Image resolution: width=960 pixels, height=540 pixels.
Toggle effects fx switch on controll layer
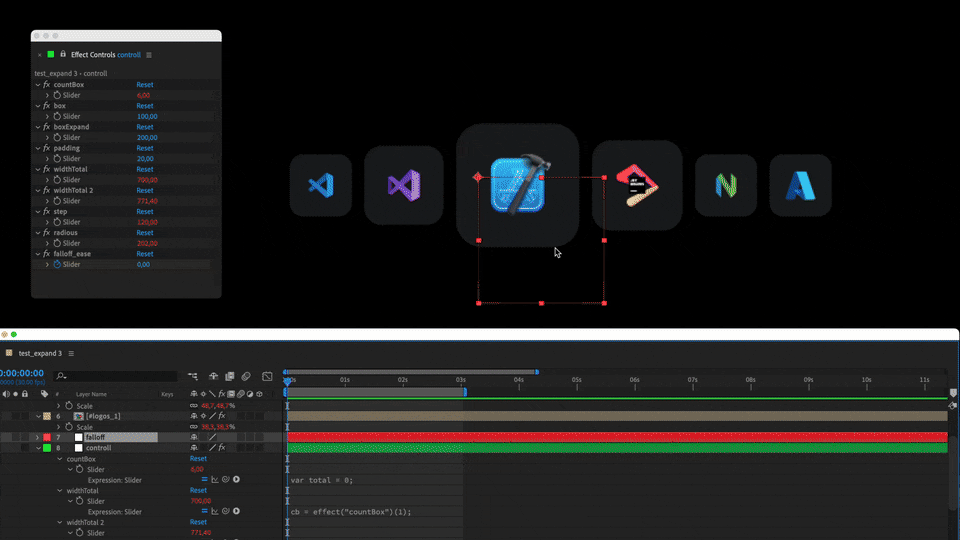(222, 448)
